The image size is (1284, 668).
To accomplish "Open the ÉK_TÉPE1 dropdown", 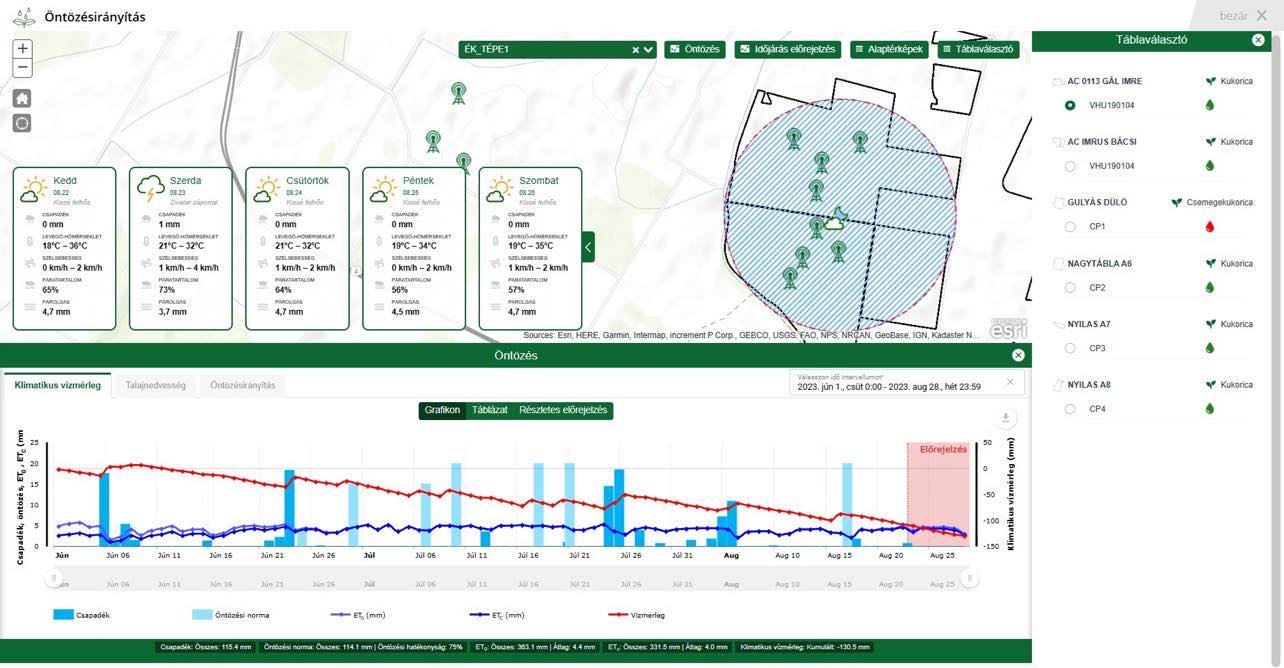I will click(649, 50).
